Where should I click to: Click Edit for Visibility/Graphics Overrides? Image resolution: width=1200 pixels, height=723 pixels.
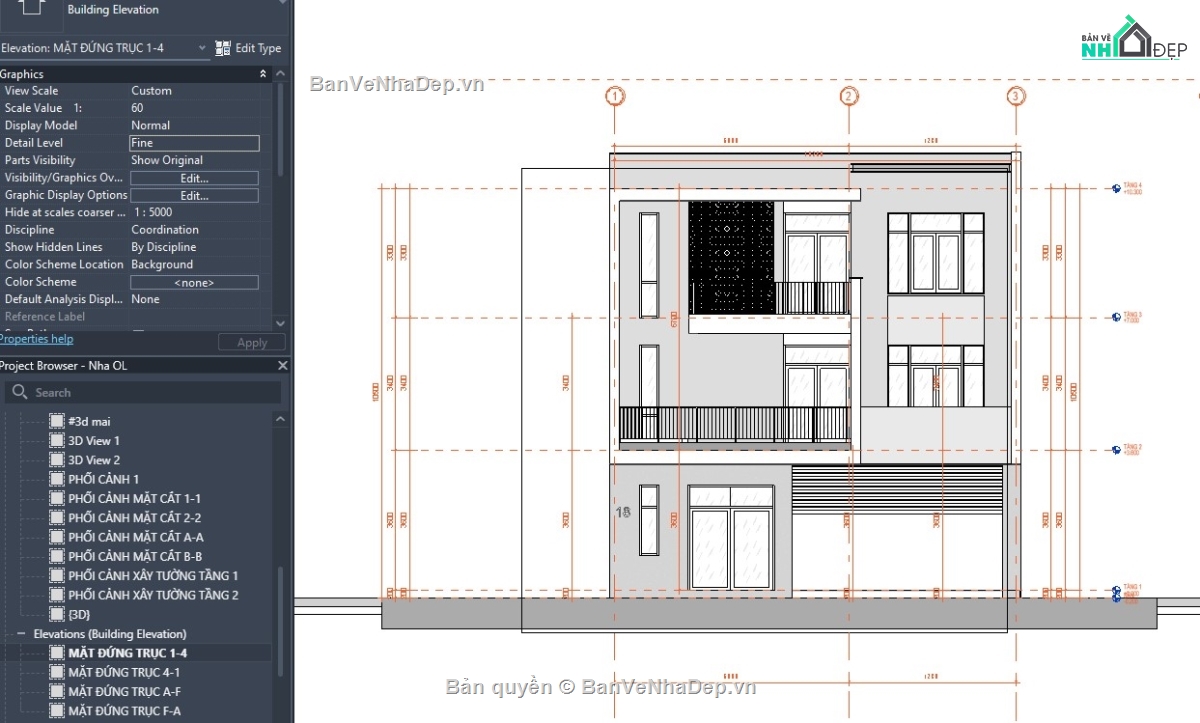tap(194, 177)
